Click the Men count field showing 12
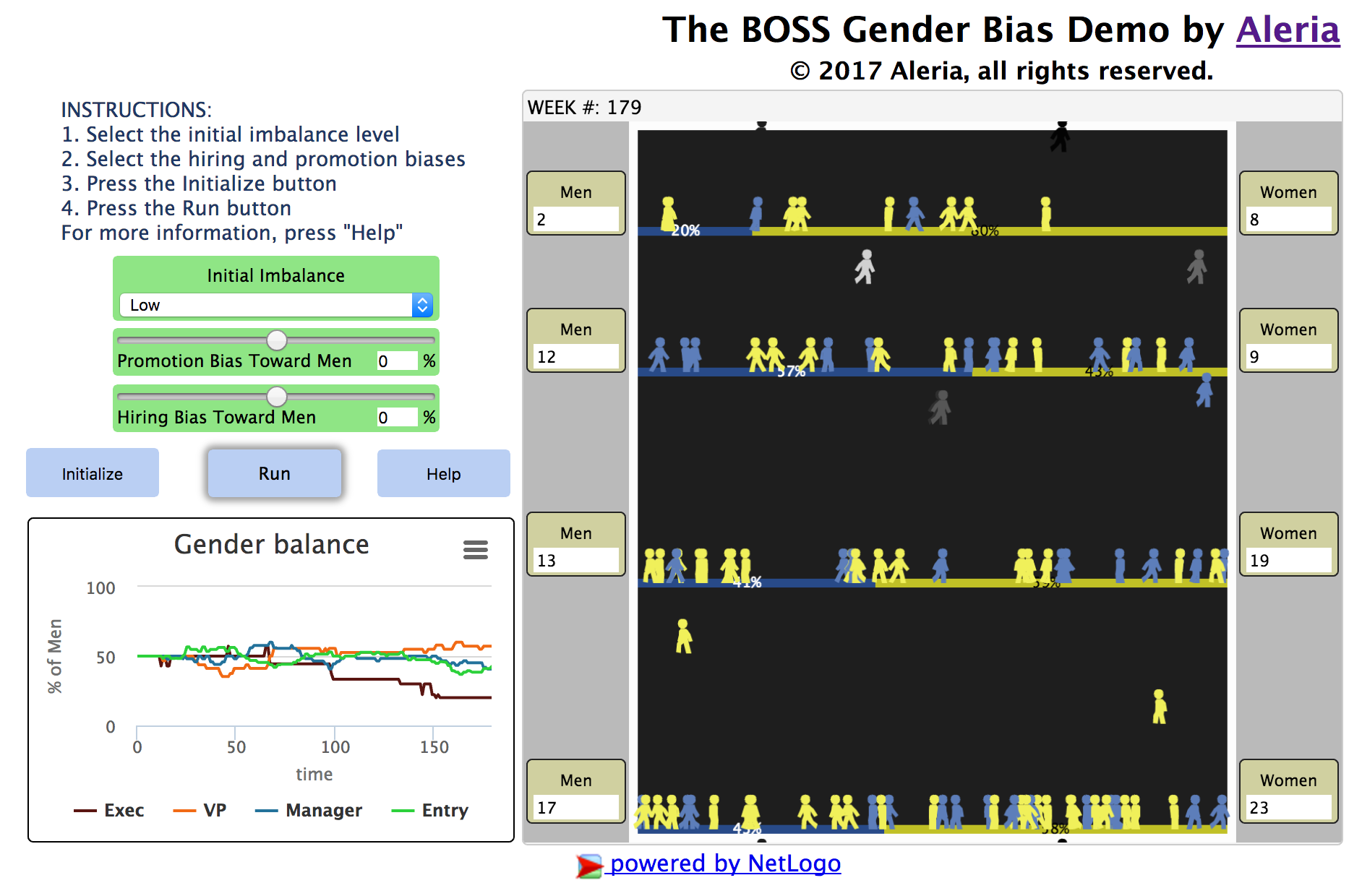This screenshot has width=1362, height=896. coord(576,356)
